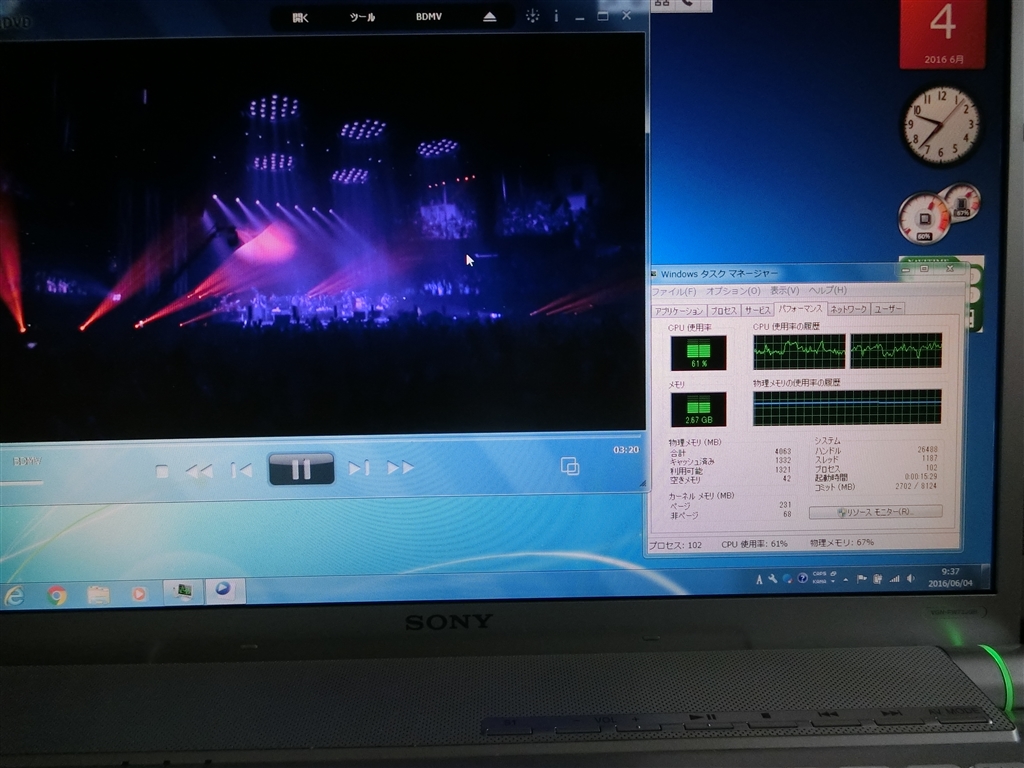Click the IME input mode A icon

(759, 580)
